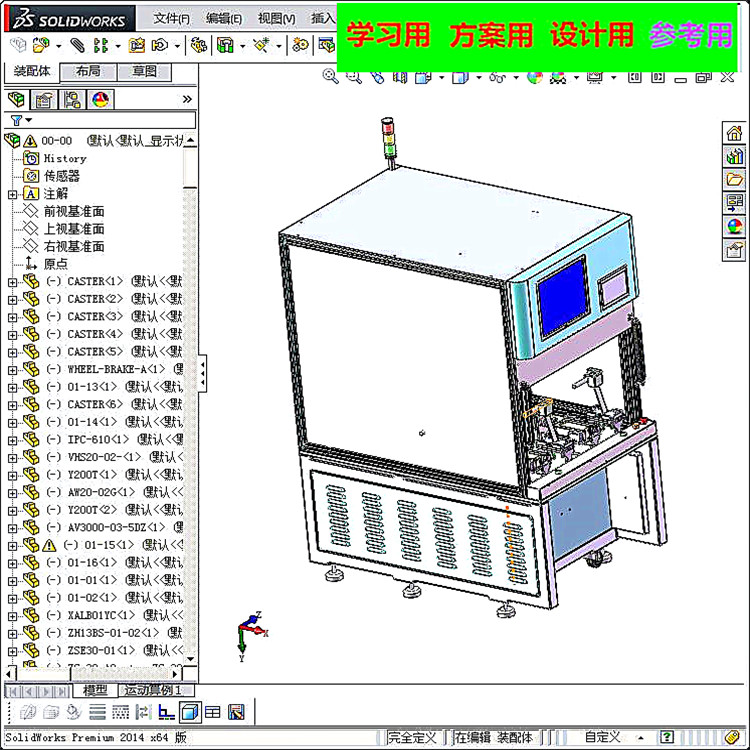
Task: Expand the 注解 annotations folder
Action: (12, 194)
